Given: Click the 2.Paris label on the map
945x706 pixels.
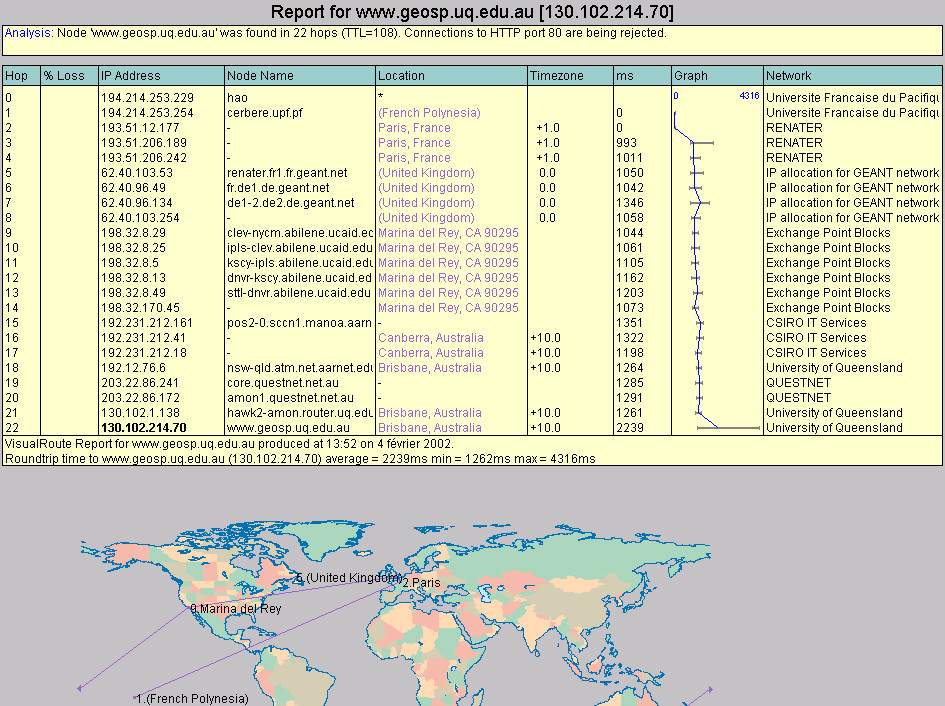Looking at the screenshot, I should pyautogui.click(x=421, y=583).
